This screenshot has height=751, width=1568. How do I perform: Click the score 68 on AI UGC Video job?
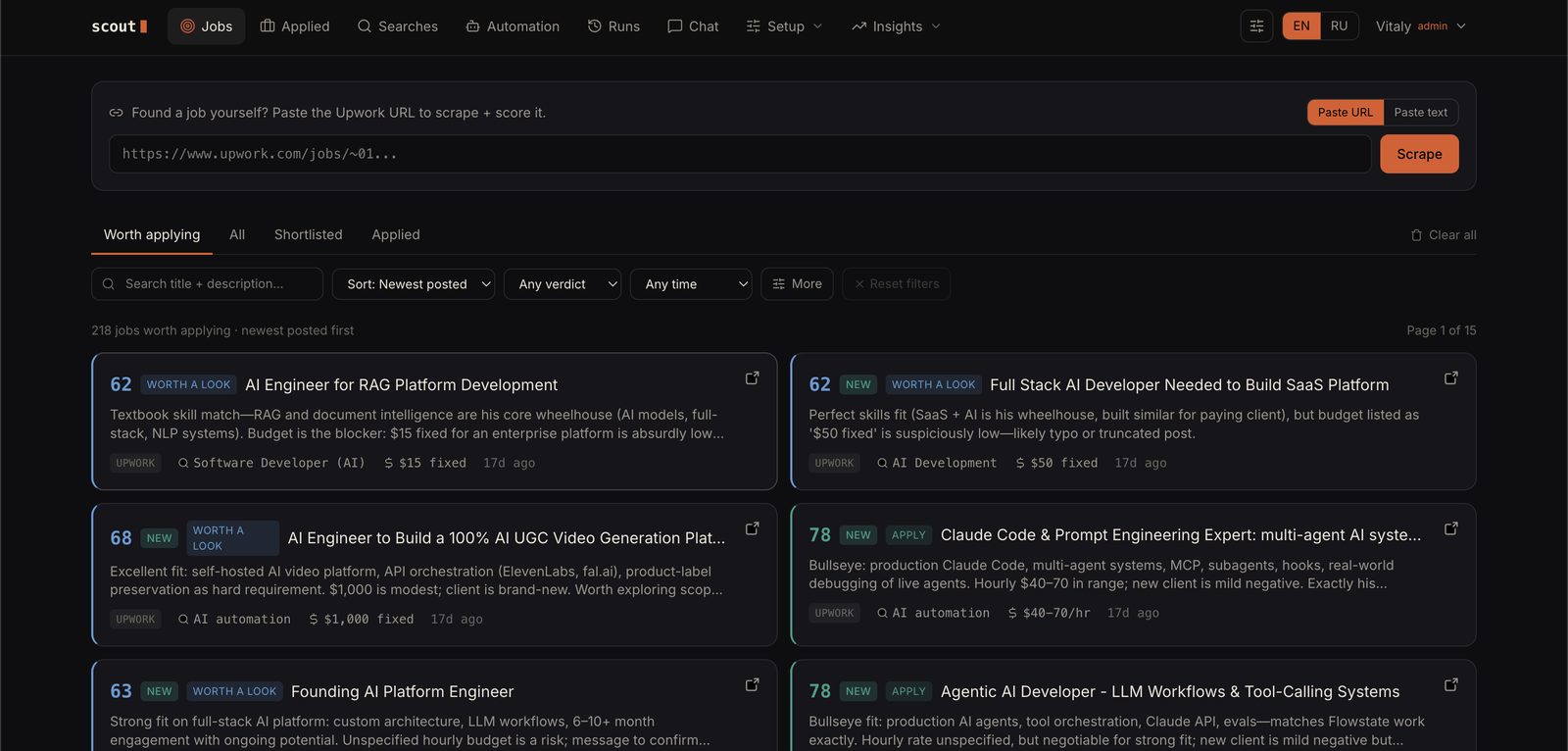coord(121,538)
